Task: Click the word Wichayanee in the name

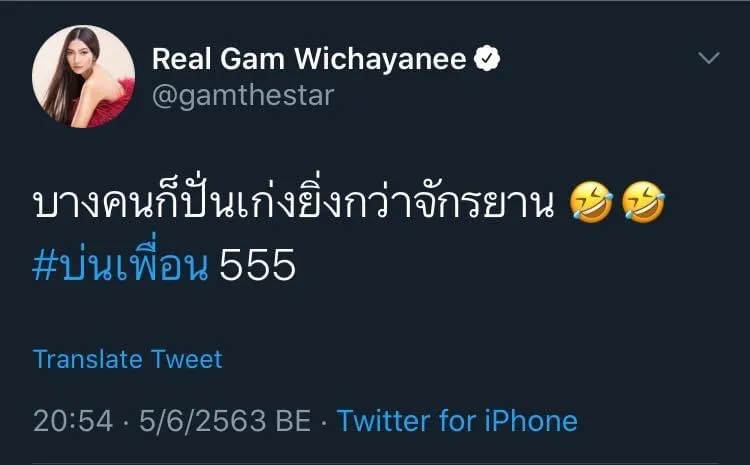Action: pyautogui.click(x=380, y=59)
